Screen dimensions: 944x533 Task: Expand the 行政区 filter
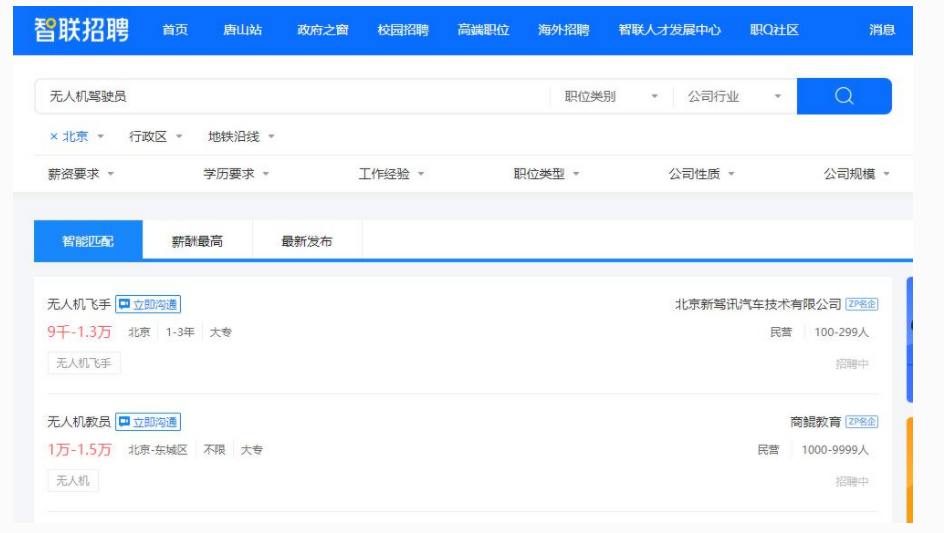155,137
